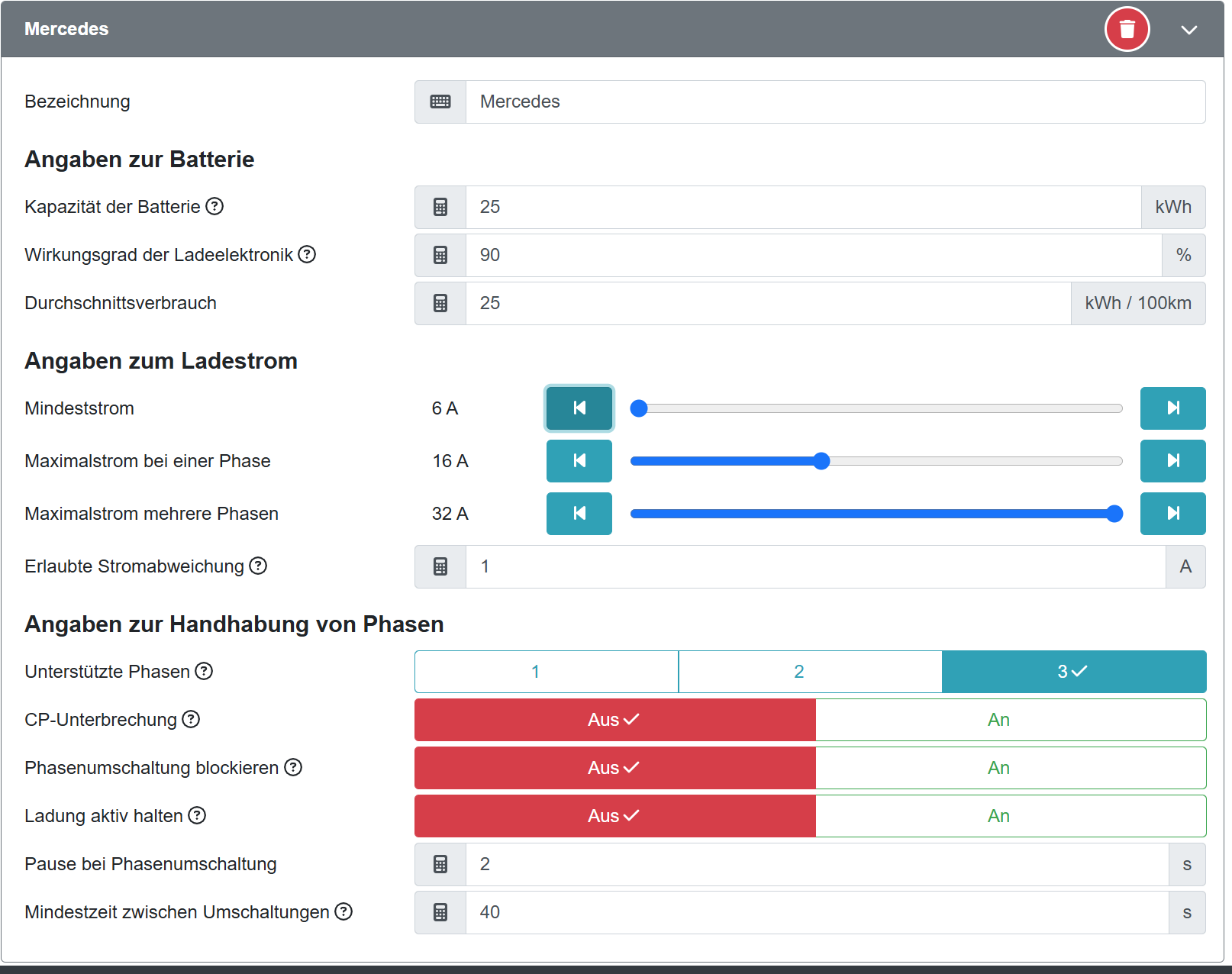Show help for Wirkungsgrad der Ladeelektronik
This screenshot has width=1232, height=974.
coord(307,254)
